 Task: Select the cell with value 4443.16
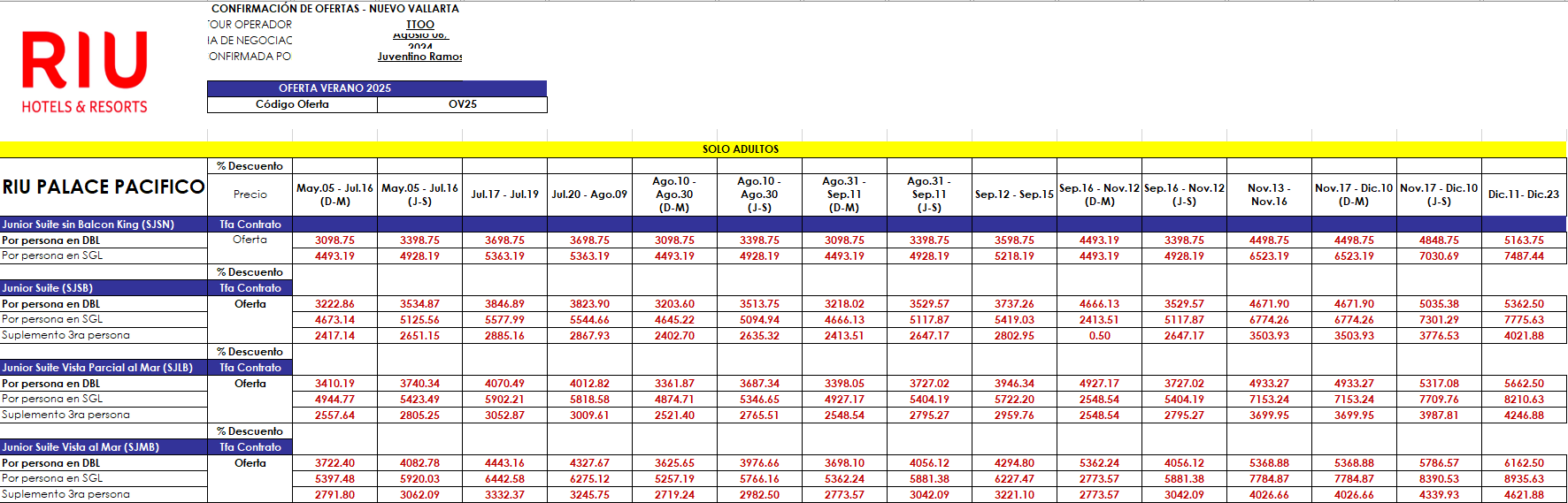pos(505,463)
